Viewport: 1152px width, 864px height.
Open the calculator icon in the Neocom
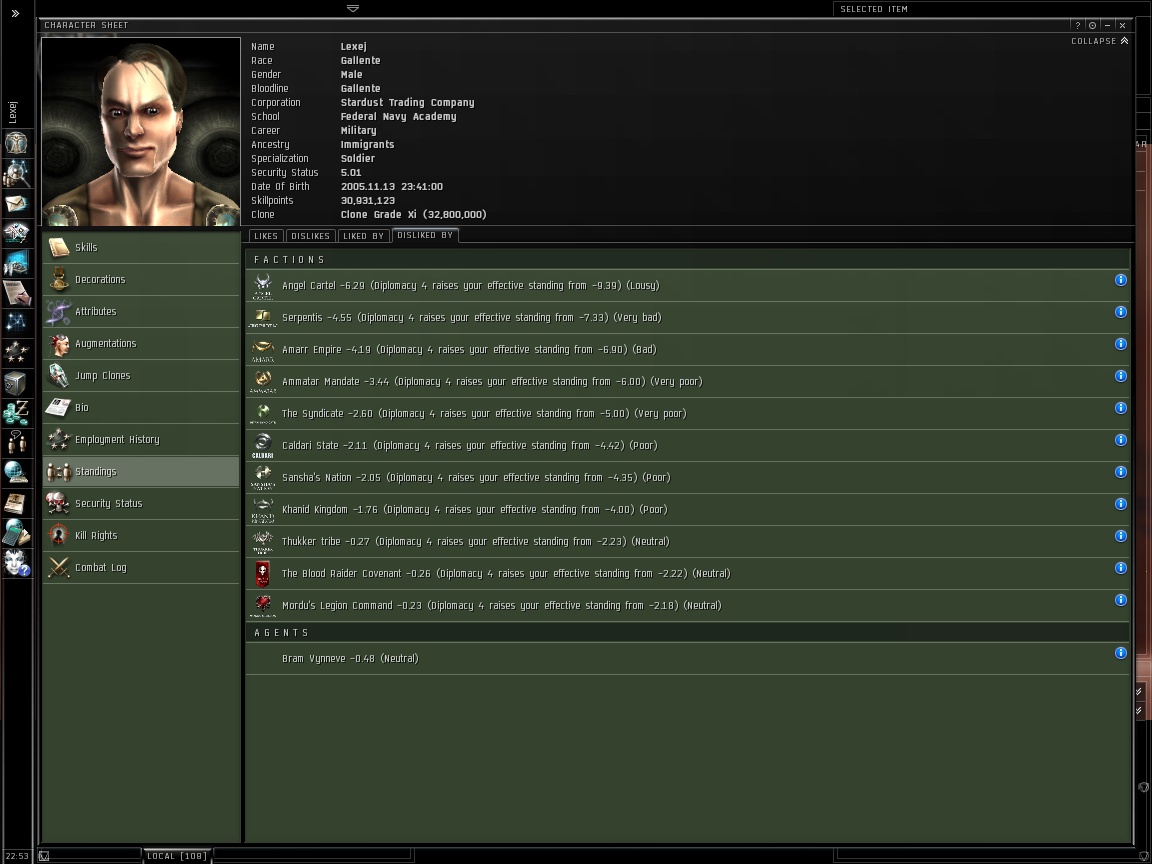16,532
